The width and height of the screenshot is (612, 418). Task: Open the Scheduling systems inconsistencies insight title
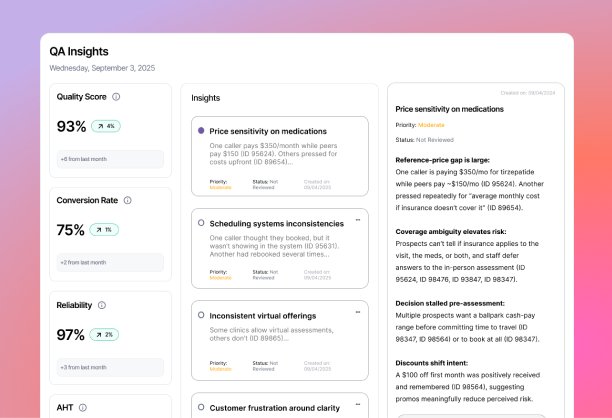click(x=277, y=224)
